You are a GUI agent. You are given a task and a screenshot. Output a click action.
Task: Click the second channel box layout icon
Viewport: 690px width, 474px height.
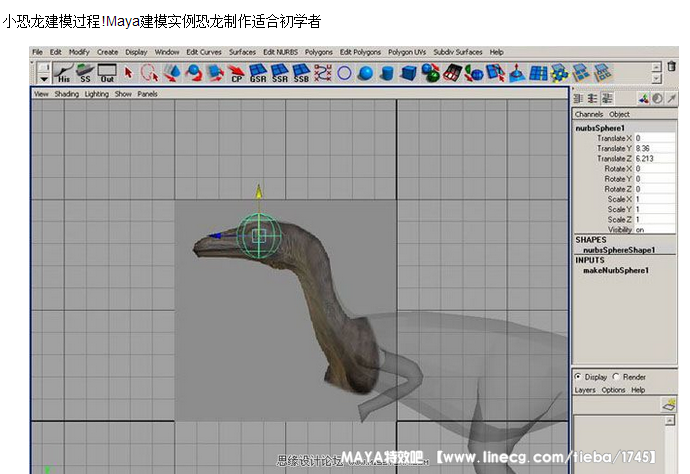[x=593, y=99]
